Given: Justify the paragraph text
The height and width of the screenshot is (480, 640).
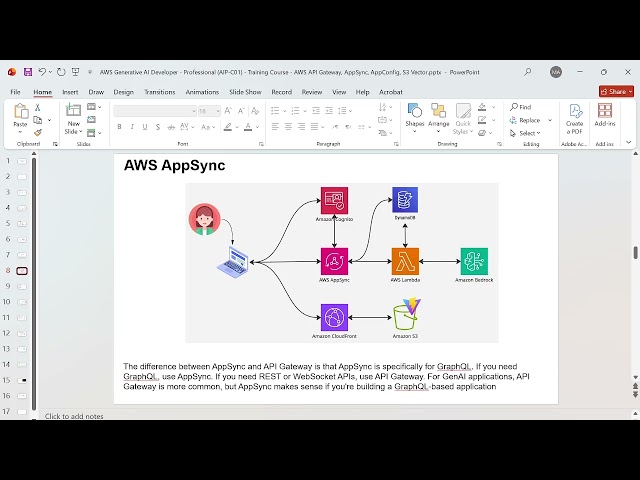Looking at the screenshot, I should coord(314,127).
